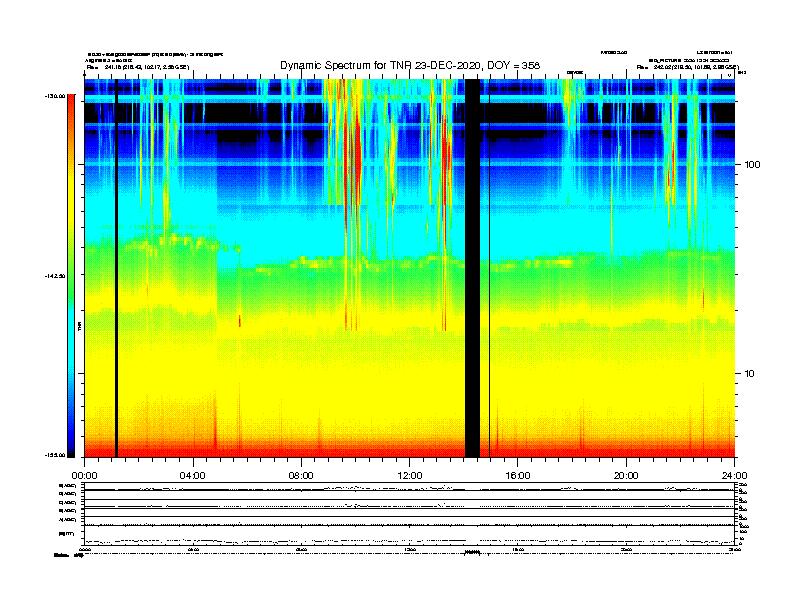
Task: Click the 12:00 label on the main time axis
Action: click(410, 476)
